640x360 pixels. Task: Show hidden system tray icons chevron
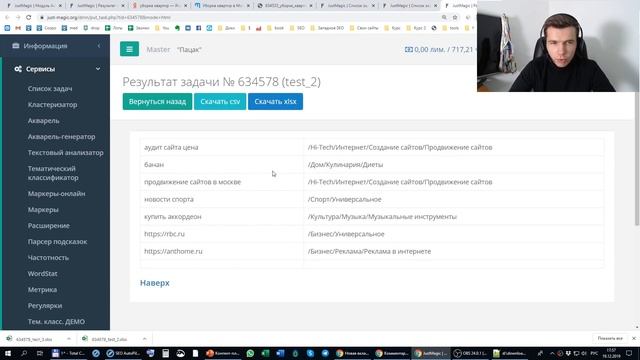[552, 353]
